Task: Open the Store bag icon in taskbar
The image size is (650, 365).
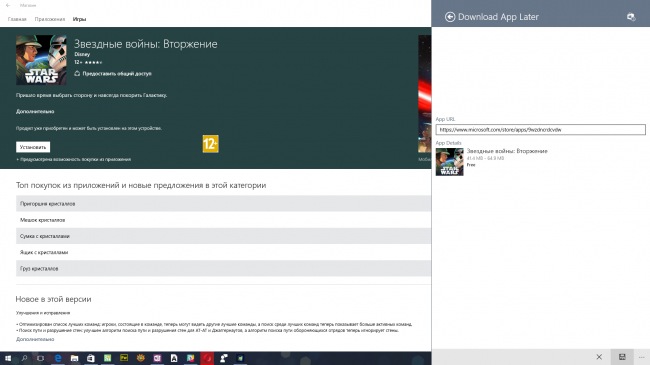Action: pyautogui.click(x=91, y=358)
